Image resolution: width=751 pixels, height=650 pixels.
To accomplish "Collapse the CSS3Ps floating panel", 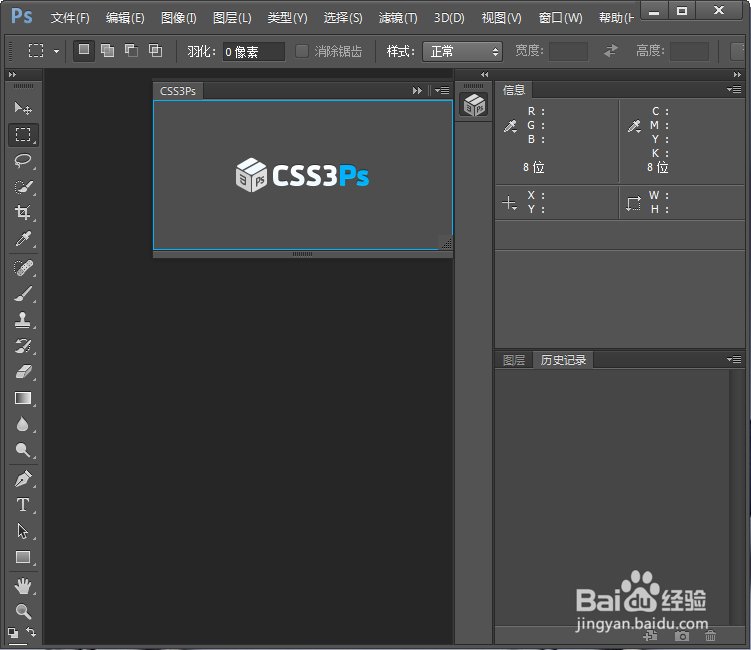I will coord(417,91).
